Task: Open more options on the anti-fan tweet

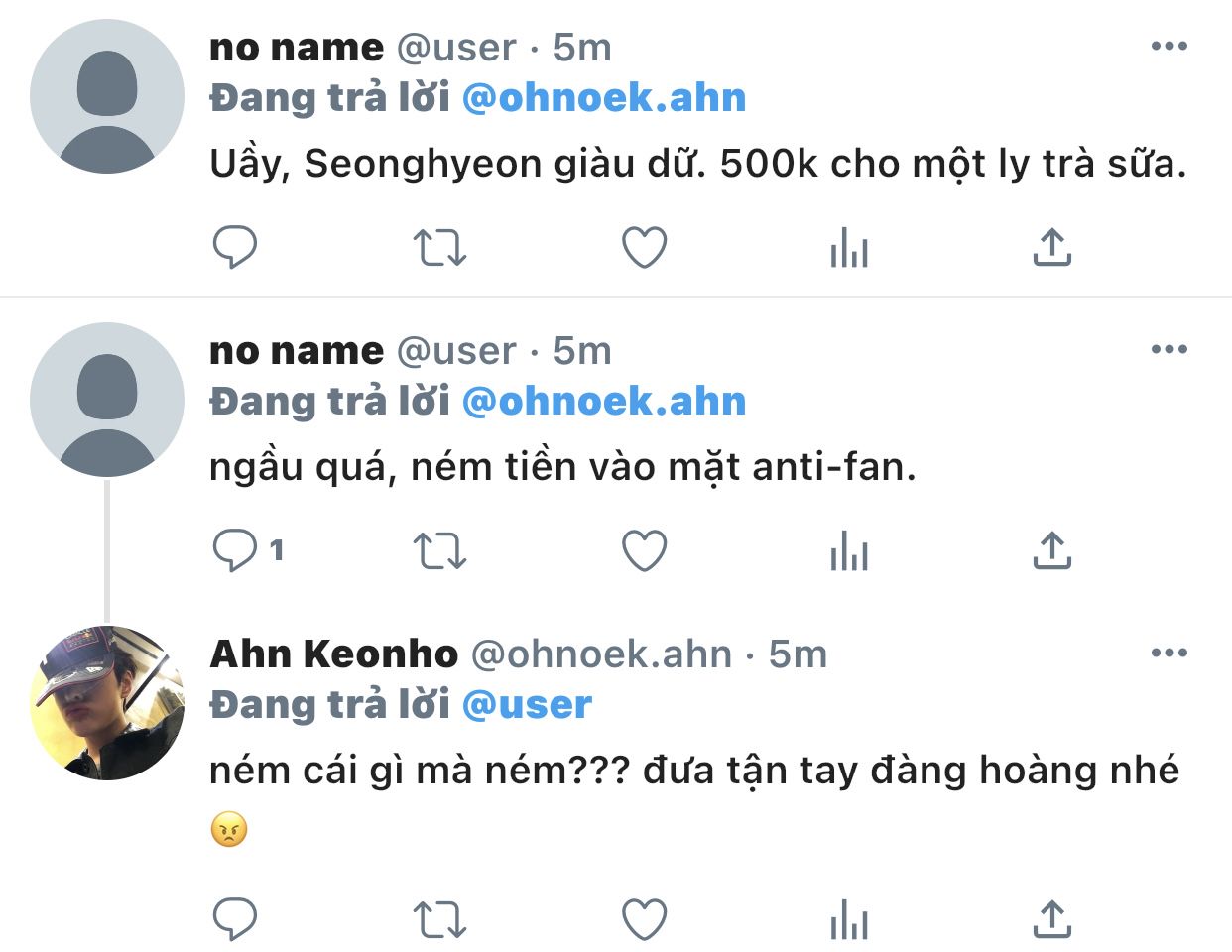Action: 1169,349
